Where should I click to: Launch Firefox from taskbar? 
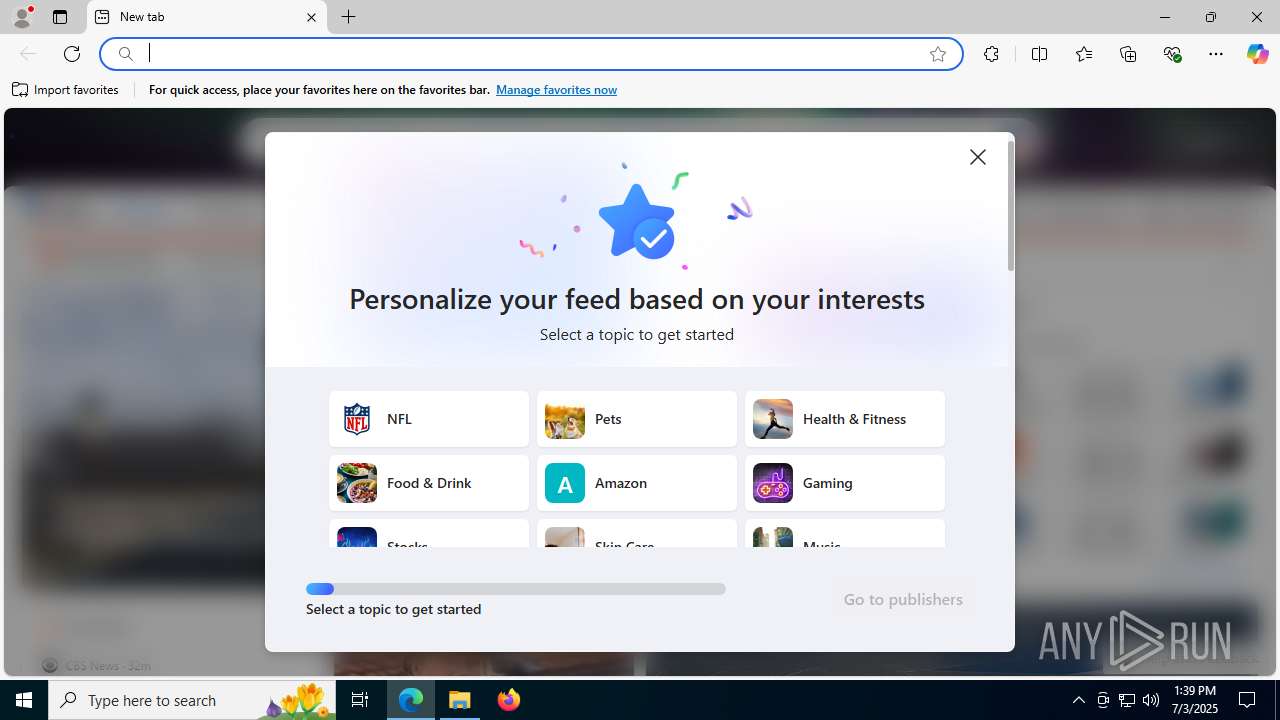point(509,700)
